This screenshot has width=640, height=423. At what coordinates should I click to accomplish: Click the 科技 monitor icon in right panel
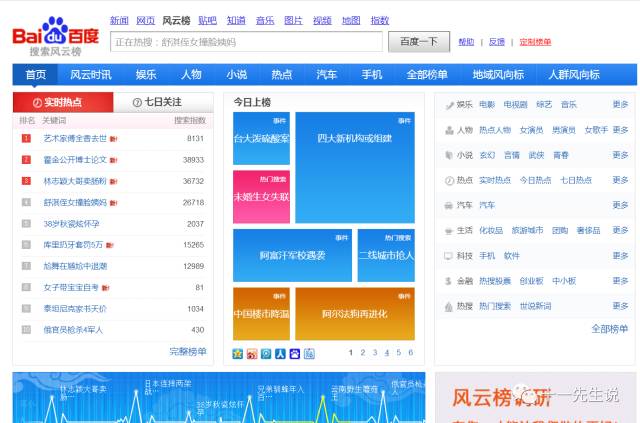coord(449,255)
